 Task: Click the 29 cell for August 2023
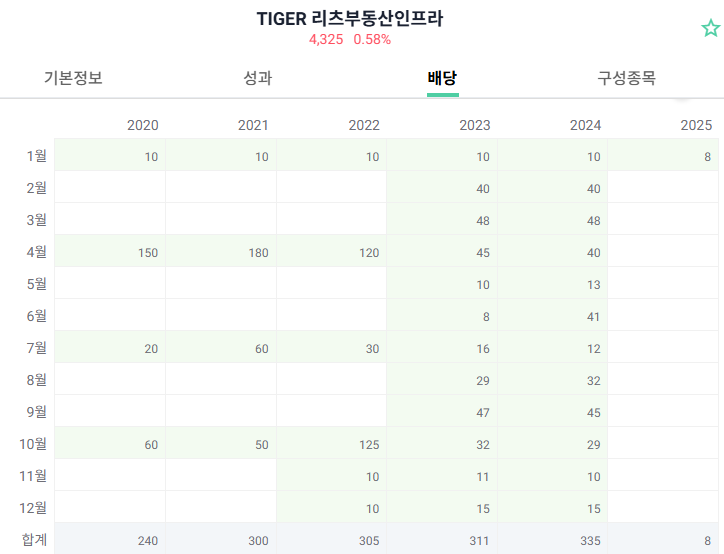click(x=442, y=379)
